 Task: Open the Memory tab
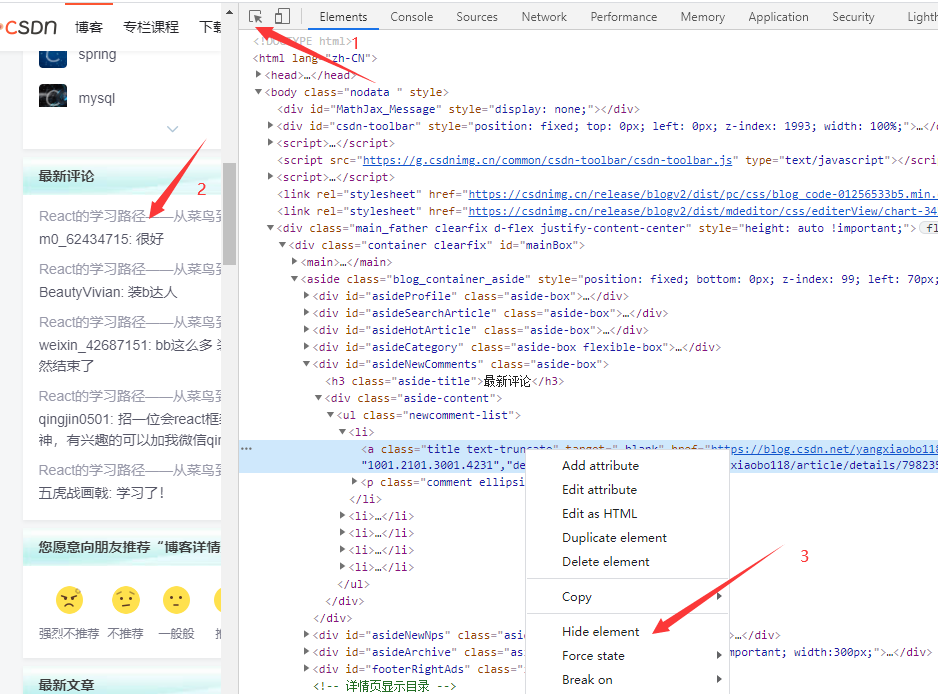[x=702, y=17]
